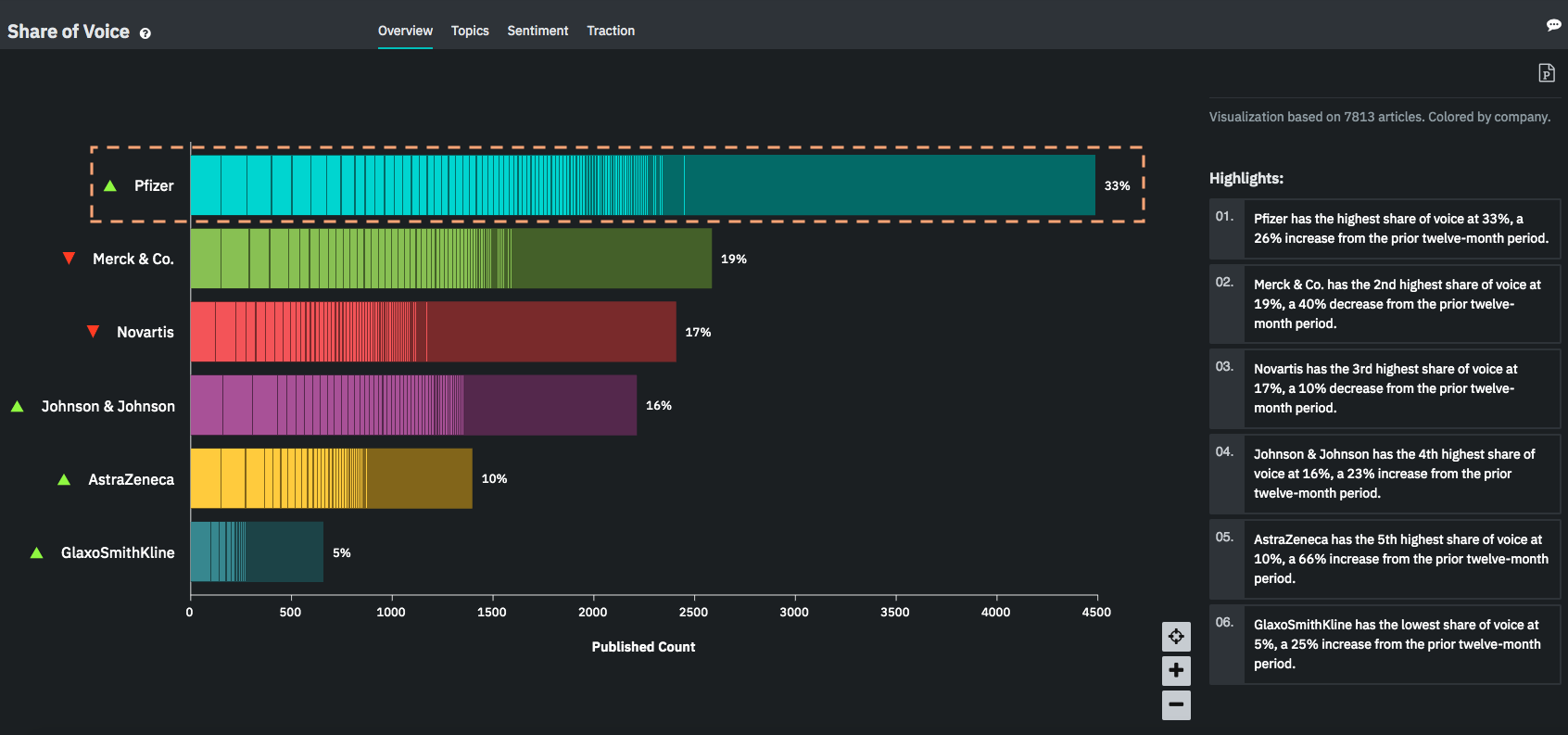Click the Novartis company label

click(145, 332)
